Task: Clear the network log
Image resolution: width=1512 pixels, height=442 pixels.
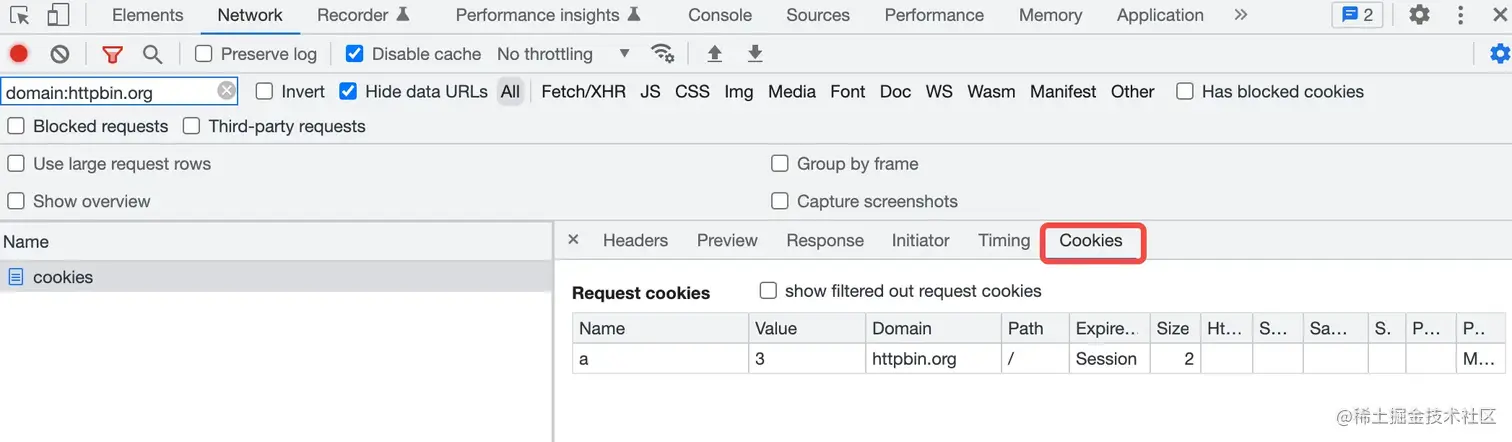Action: pyautogui.click(x=60, y=54)
